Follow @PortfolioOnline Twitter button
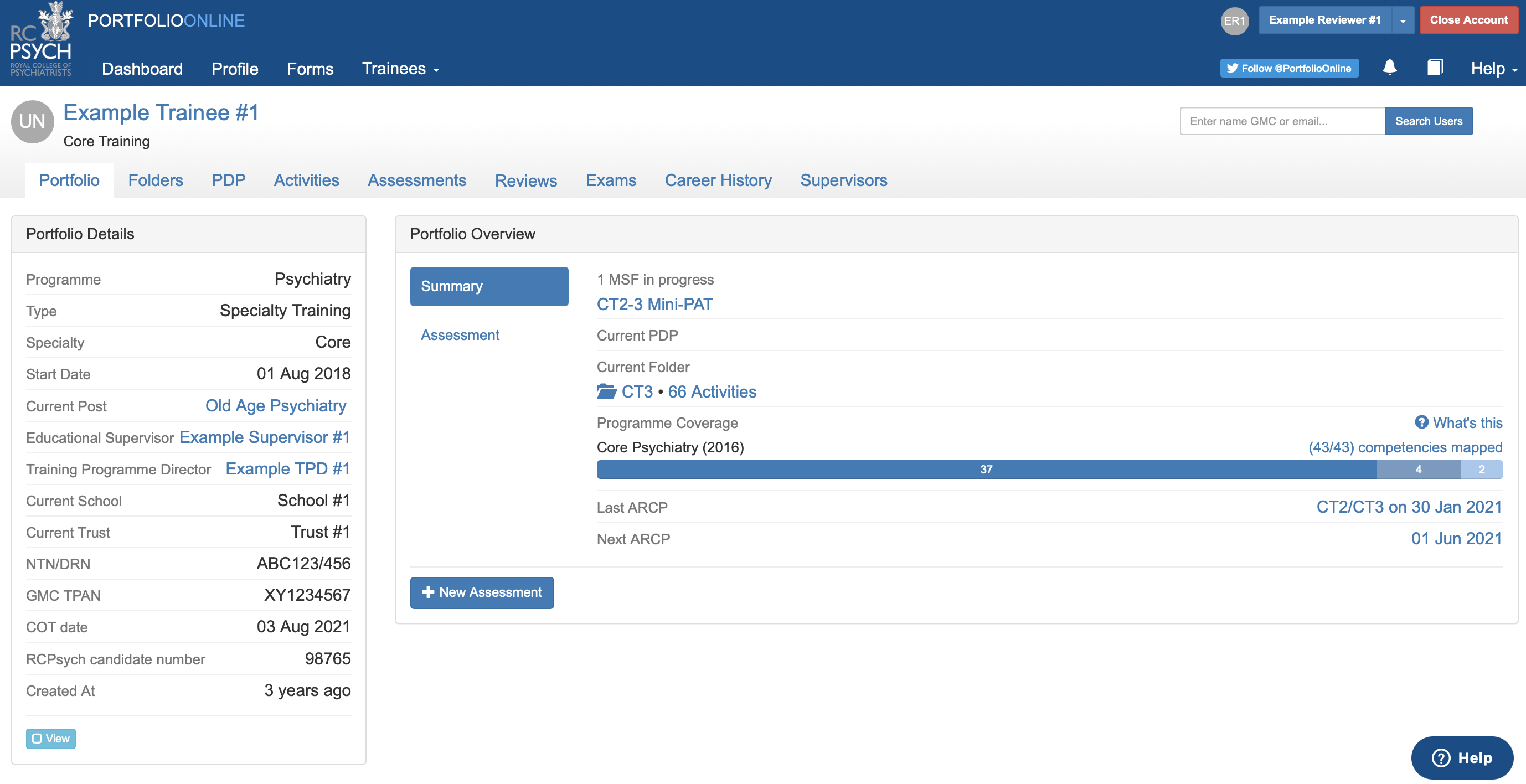 1289,68
